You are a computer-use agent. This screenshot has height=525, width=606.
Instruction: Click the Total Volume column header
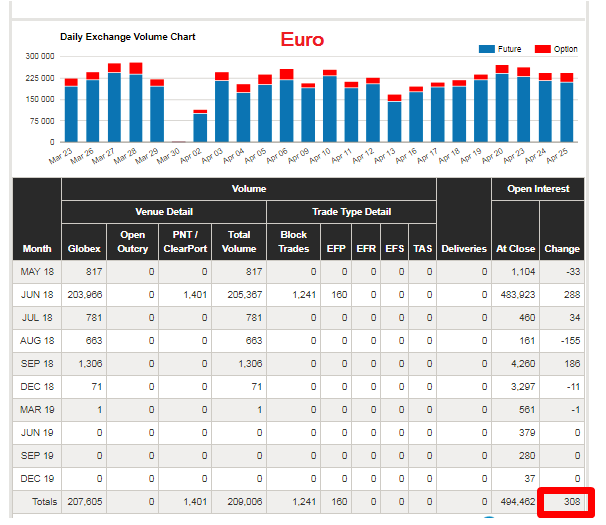point(239,242)
